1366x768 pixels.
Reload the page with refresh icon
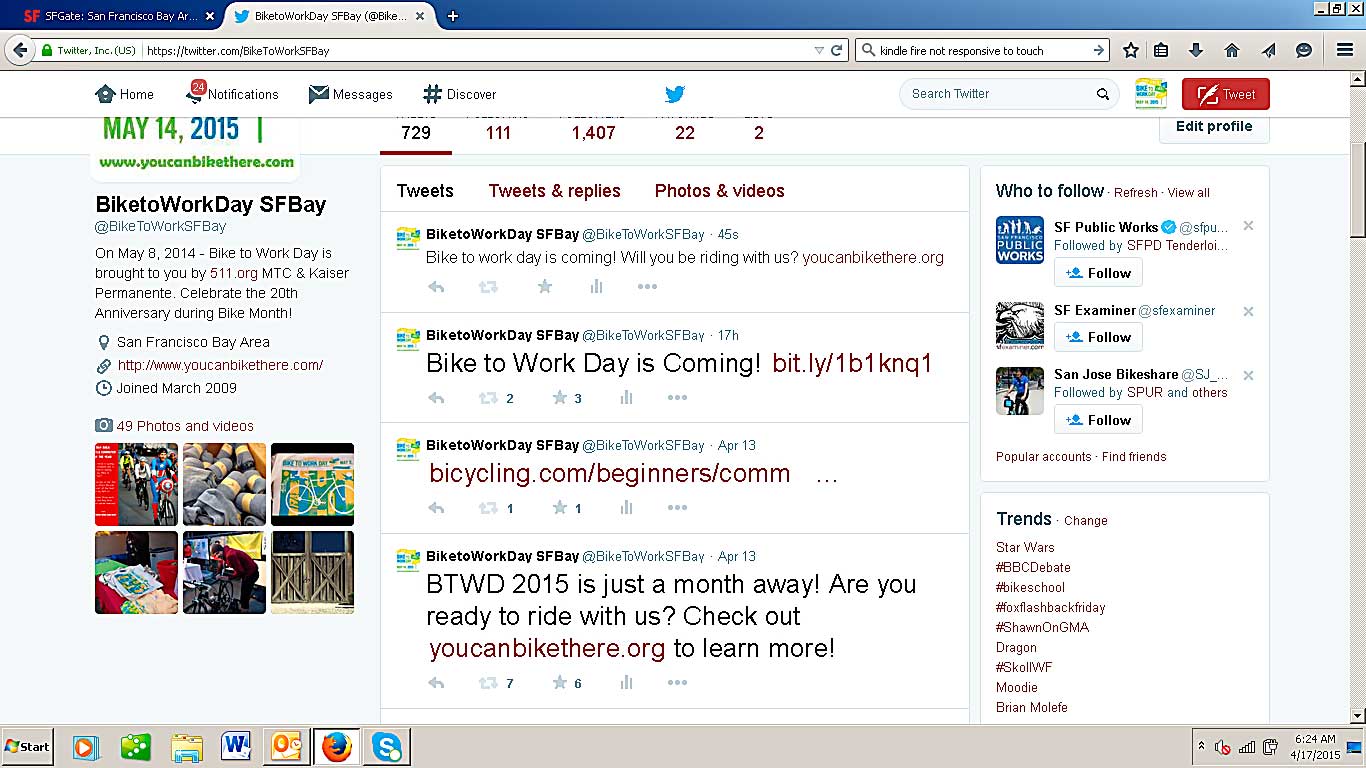coord(837,50)
